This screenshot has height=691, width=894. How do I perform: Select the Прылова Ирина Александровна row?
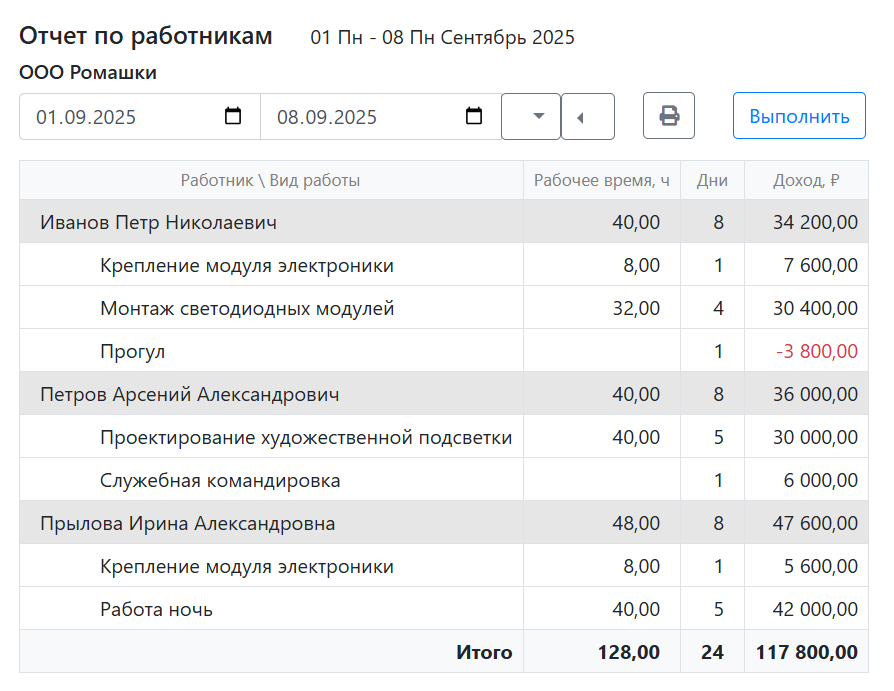(x=187, y=524)
